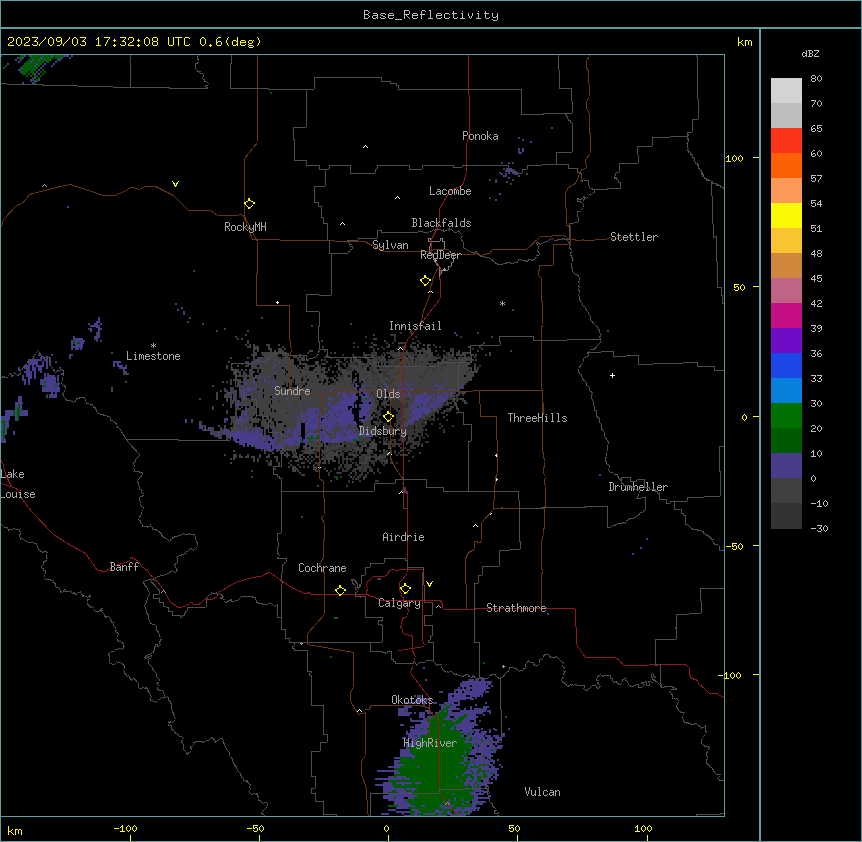Click the Strathmore label
Viewport: 862px width, 842px height.
click(x=516, y=608)
